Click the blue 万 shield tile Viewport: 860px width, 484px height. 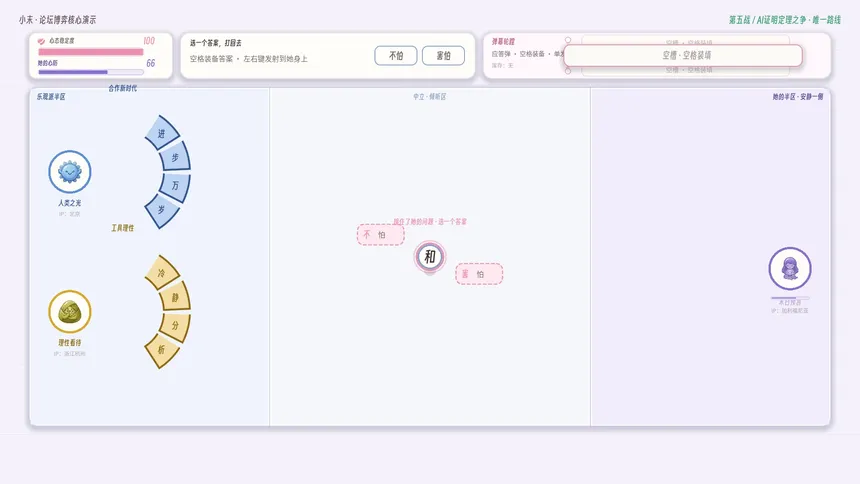175,186
